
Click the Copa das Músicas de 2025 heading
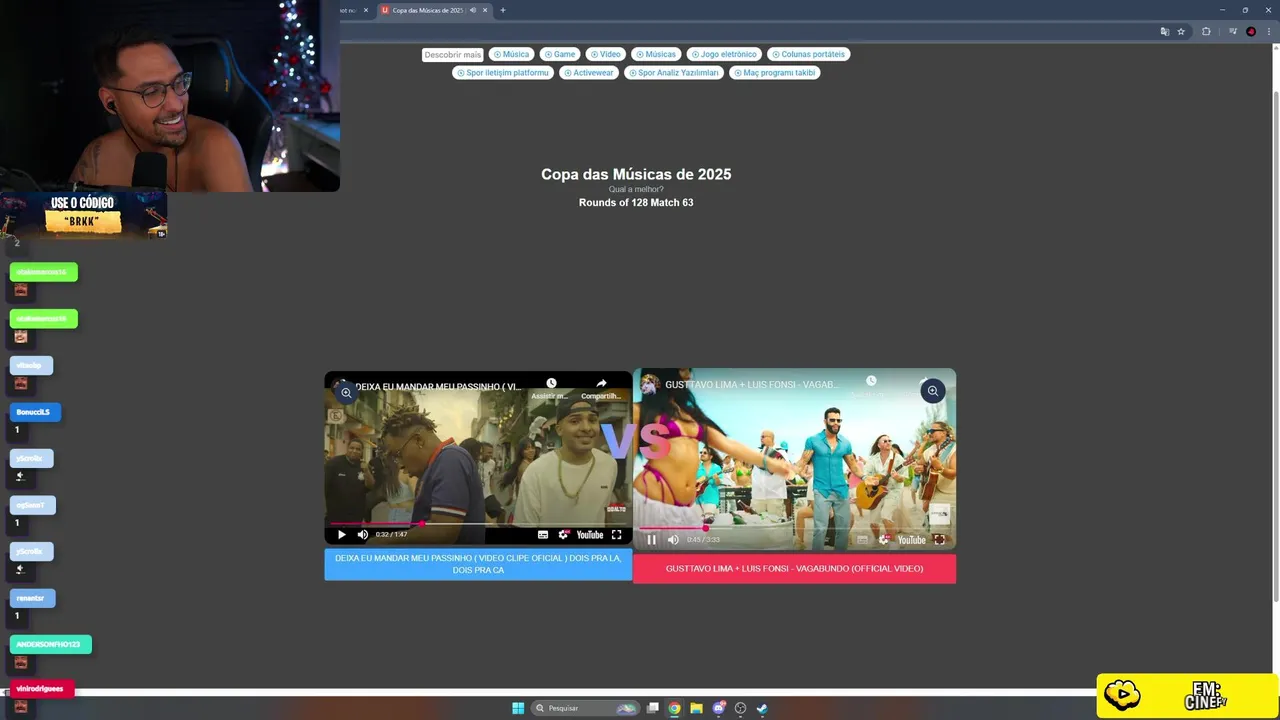pos(636,174)
